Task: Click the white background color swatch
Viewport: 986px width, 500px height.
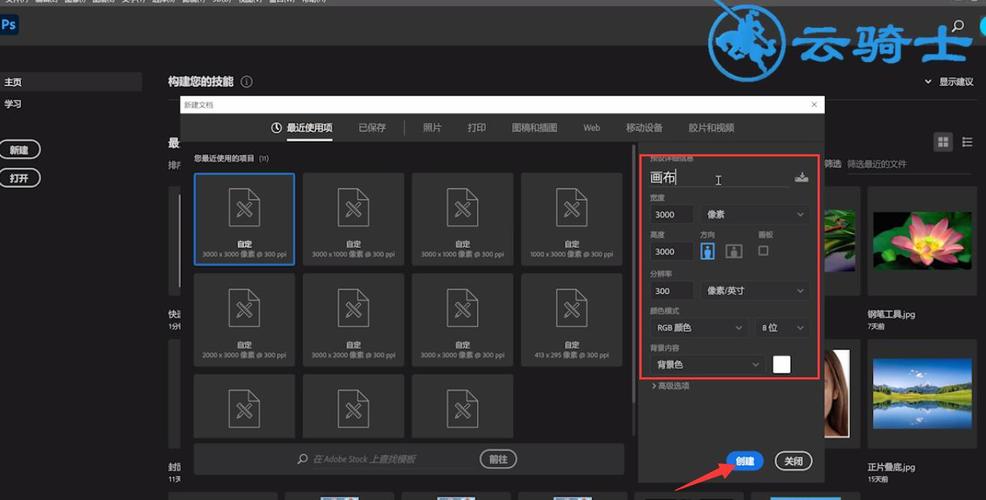Action: 781,365
